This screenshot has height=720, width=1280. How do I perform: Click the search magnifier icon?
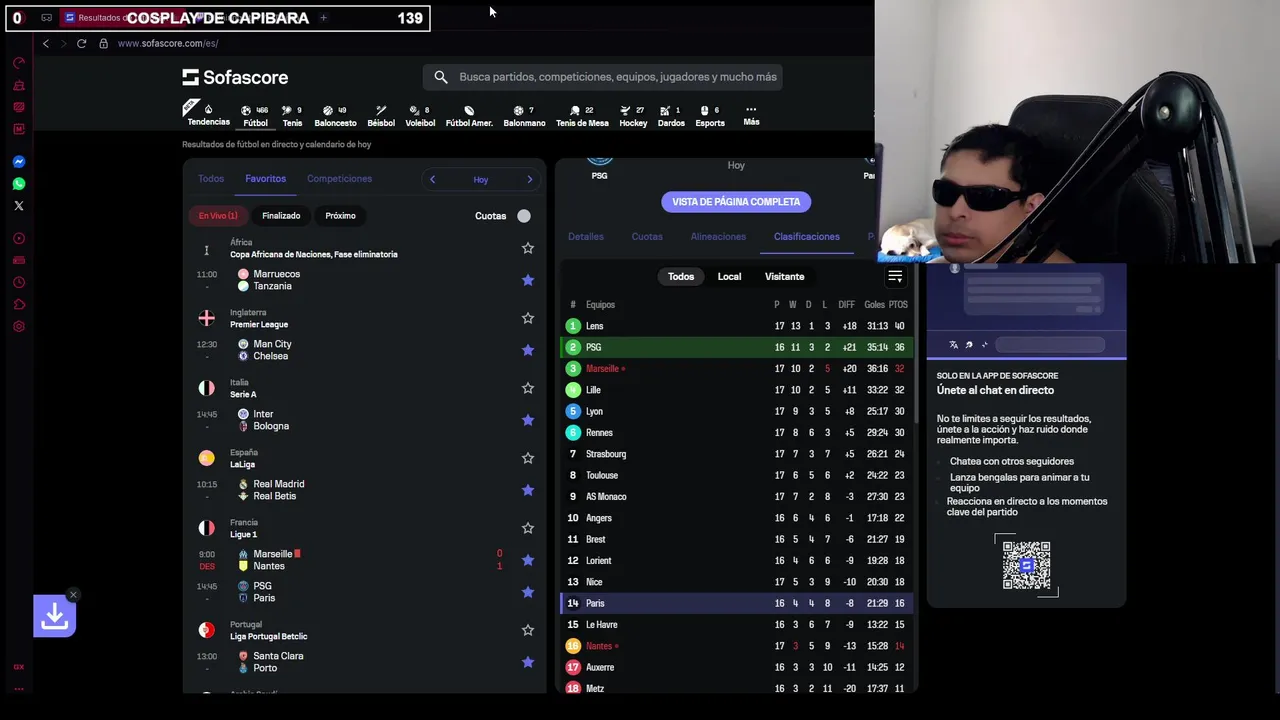coord(441,77)
